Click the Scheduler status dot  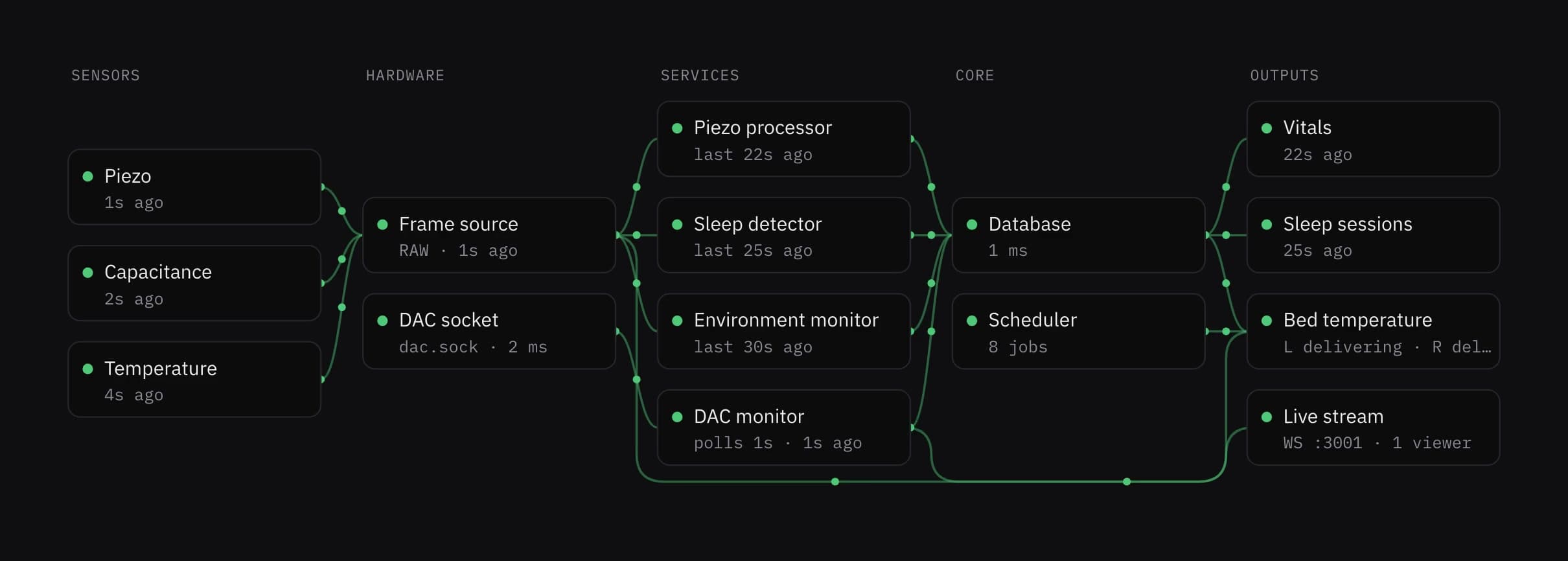coord(973,320)
